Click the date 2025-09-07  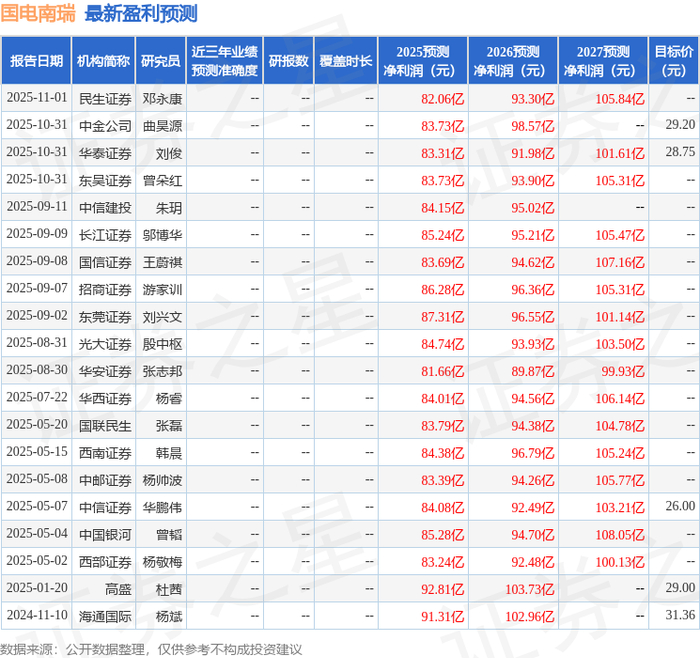point(37,288)
